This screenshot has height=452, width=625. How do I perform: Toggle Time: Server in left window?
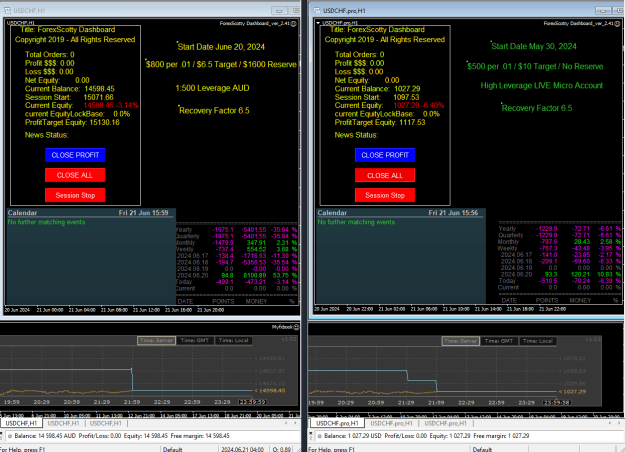tap(156, 340)
